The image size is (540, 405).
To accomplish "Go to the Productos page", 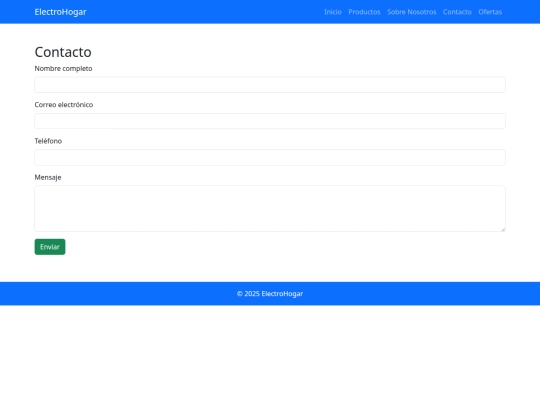I will coord(364,12).
